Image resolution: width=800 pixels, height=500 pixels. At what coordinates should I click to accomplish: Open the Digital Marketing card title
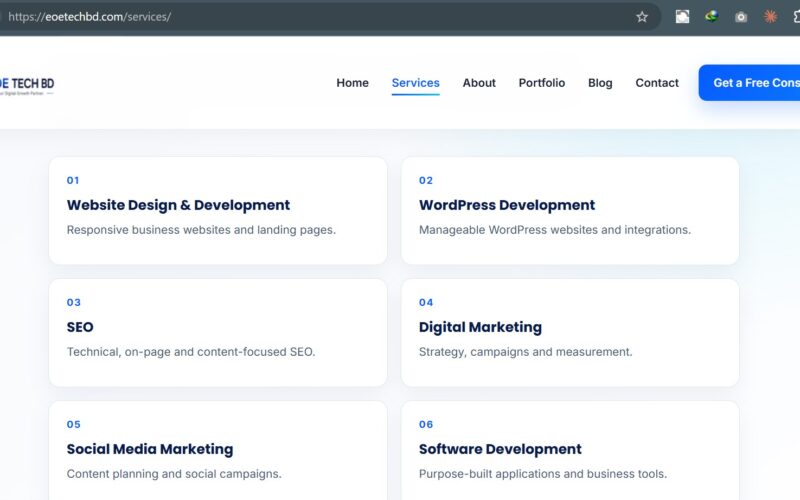point(480,327)
